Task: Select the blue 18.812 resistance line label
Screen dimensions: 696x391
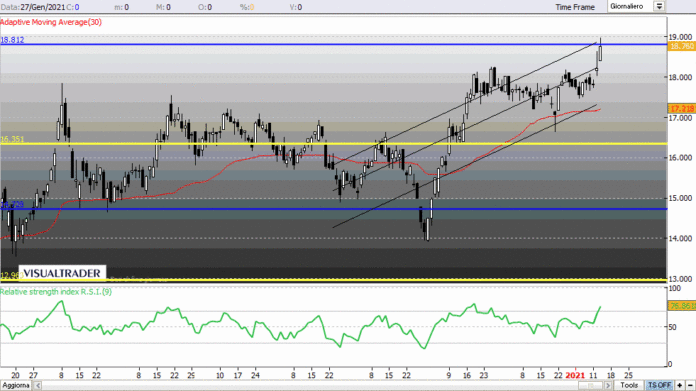Action: coord(12,40)
